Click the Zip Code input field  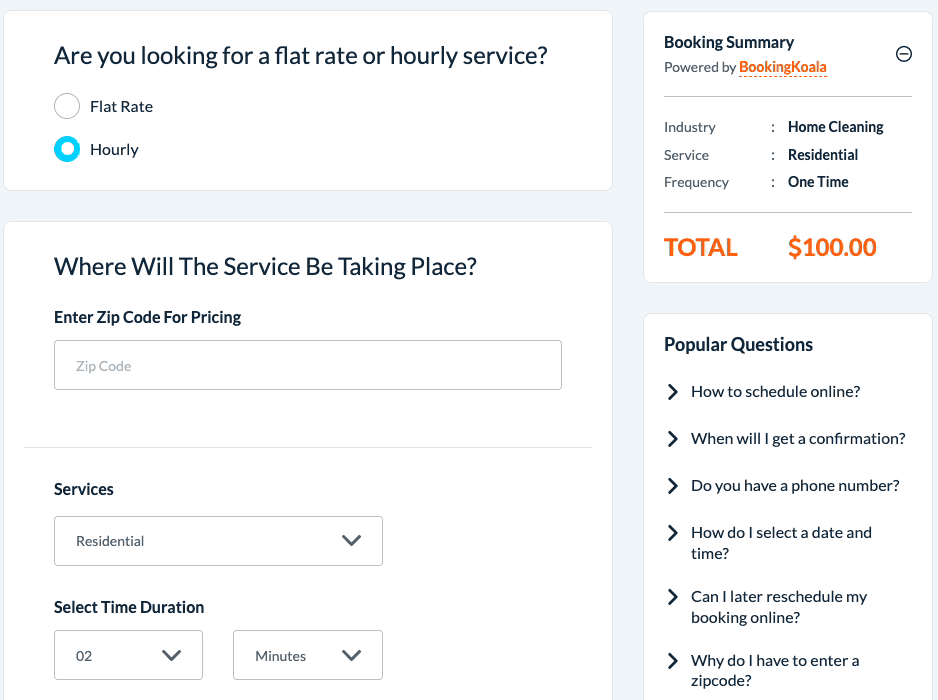pos(308,366)
